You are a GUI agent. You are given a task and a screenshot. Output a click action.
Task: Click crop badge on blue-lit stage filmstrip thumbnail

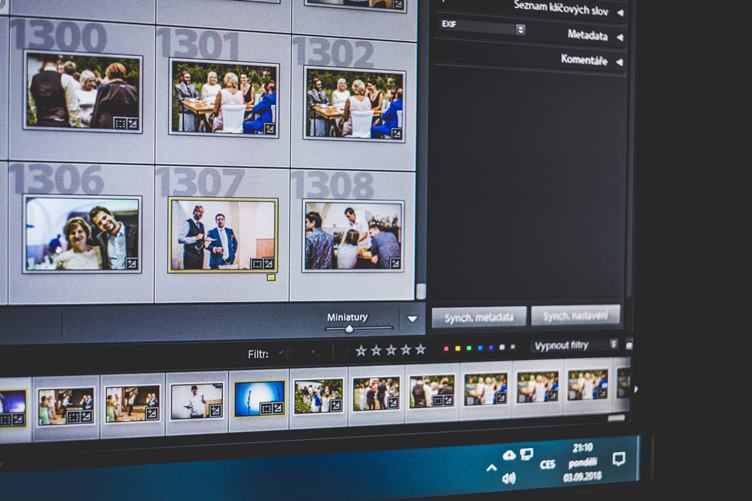[266, 408]
